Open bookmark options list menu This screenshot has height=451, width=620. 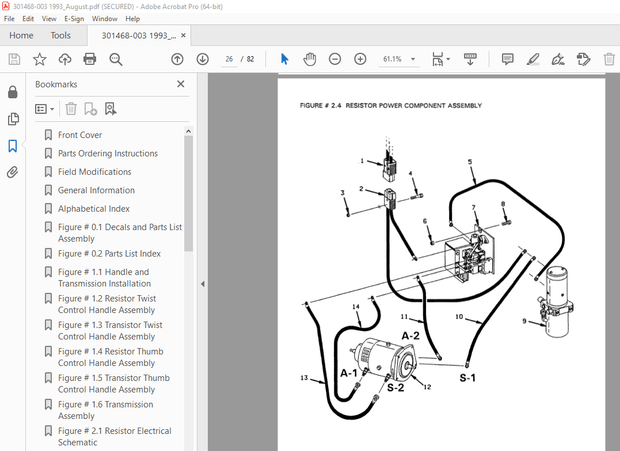[44, 109]
